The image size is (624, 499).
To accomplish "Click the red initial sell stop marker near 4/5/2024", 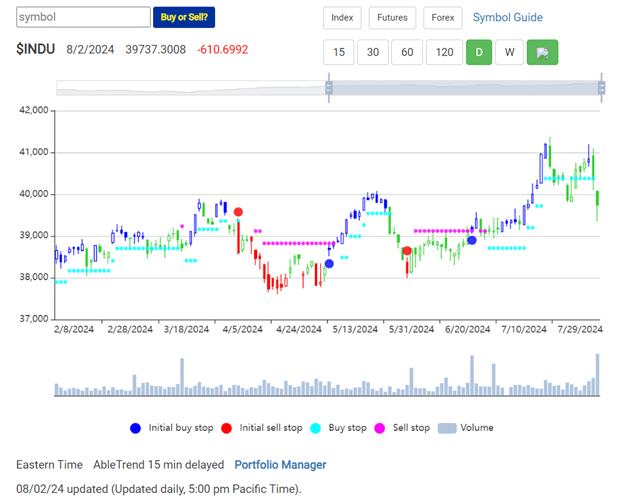I will [238, 212].
